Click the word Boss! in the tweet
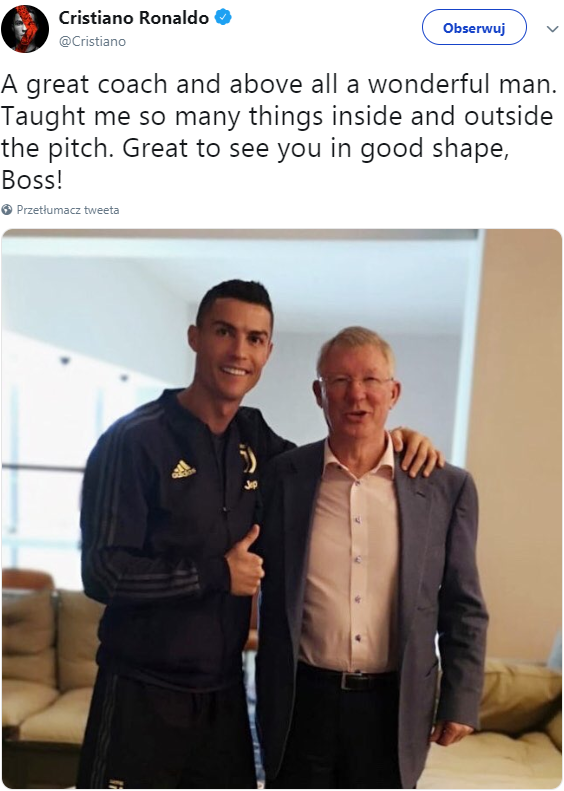This screenshot has width=564, height=791. (32, 180)
